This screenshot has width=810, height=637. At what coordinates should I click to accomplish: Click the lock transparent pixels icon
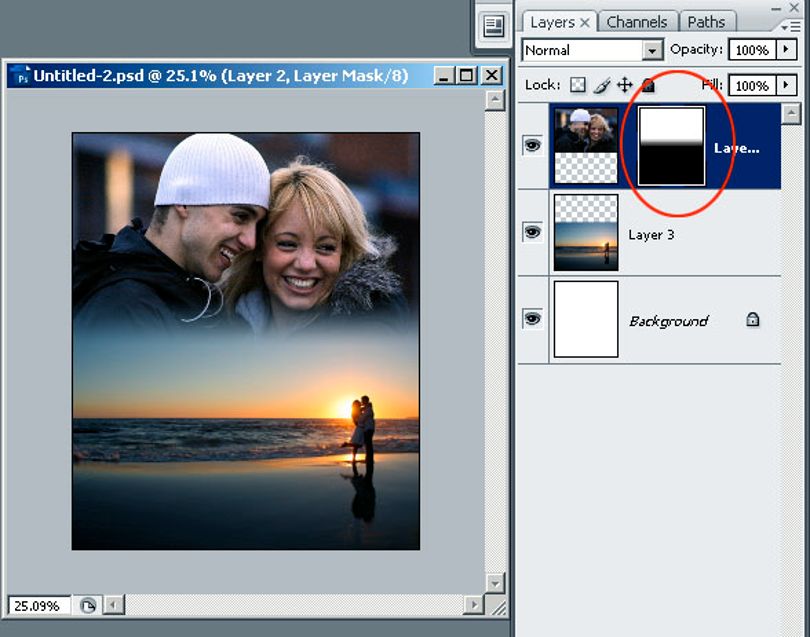(578, 85)
